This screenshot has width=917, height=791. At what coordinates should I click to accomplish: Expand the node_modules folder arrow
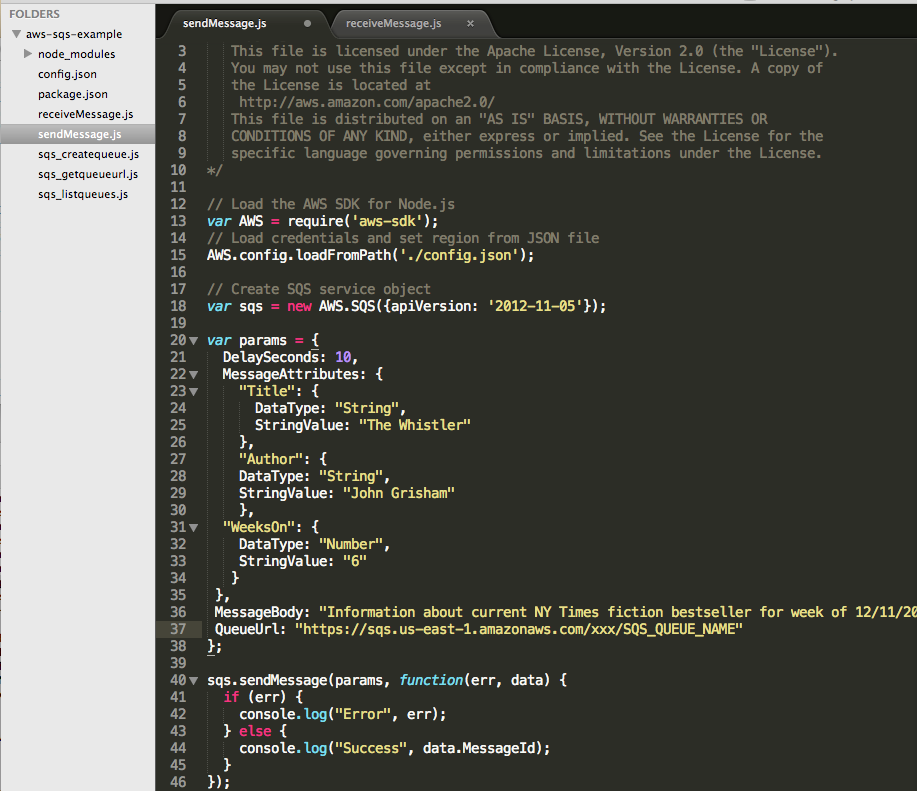pyautogui.click(x=28, y=54)
